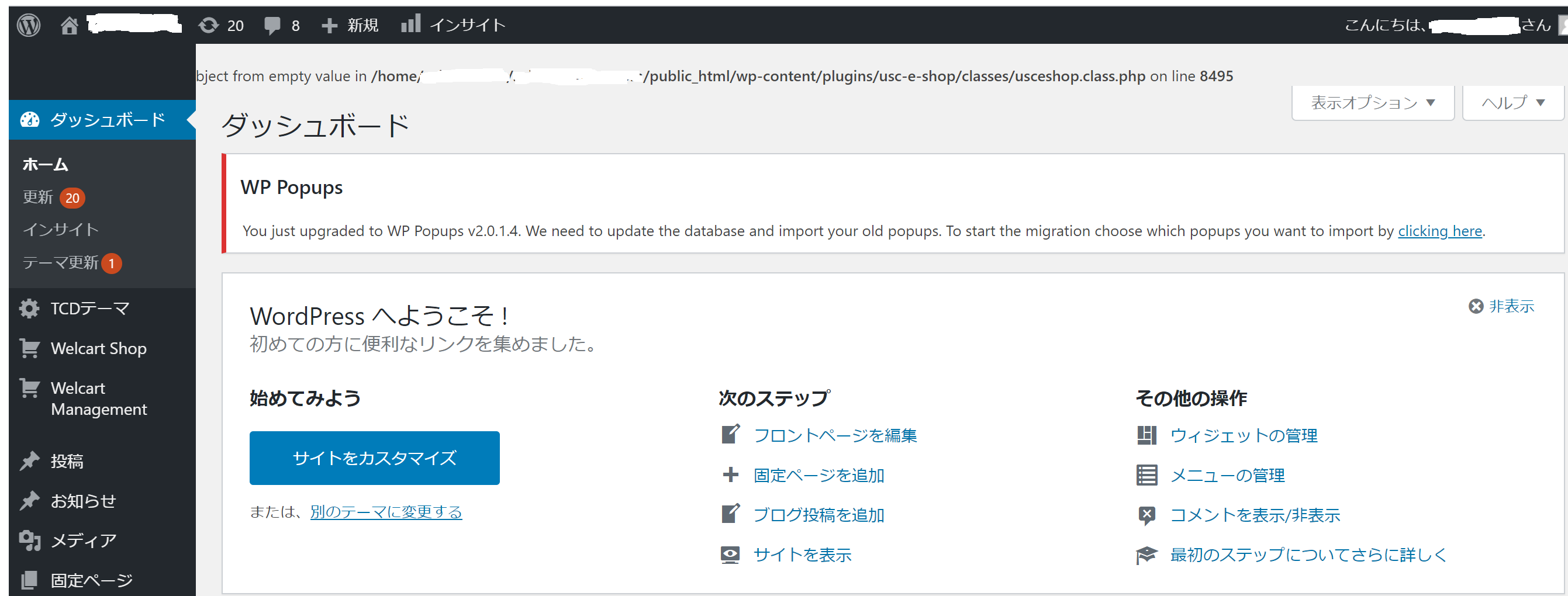Click widgets icon beside ウィジェットの管理
The width and height of the screenshot is (1568, 596).
[x=1147, y=435]
